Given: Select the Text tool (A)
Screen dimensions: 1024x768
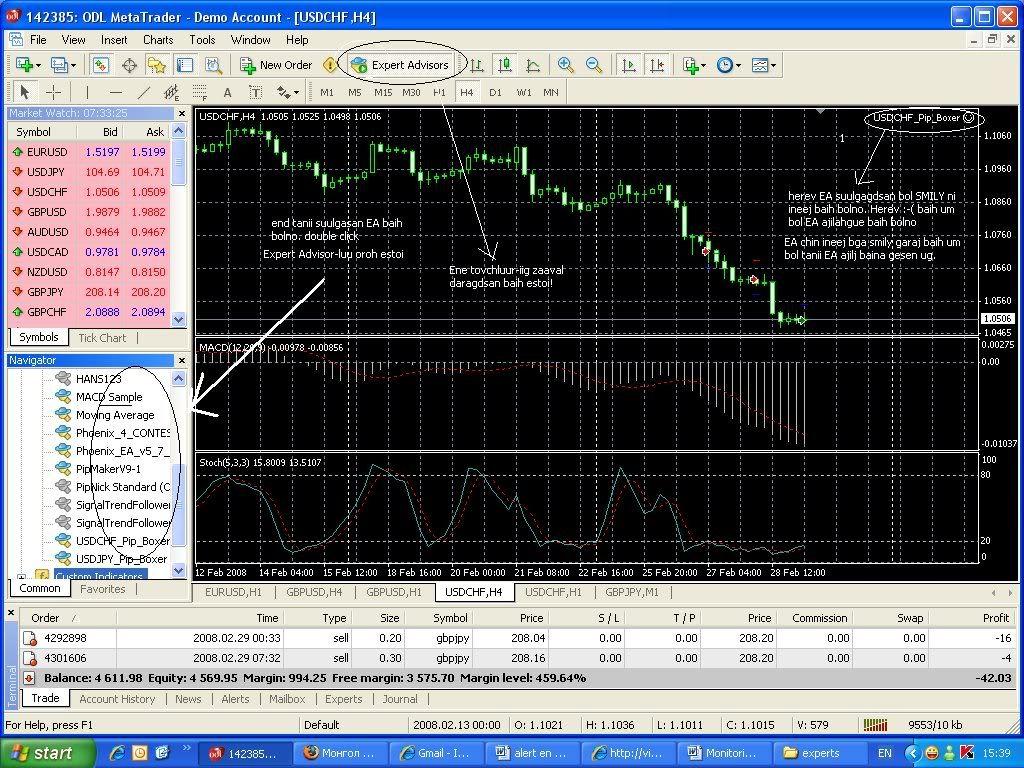Looking at the screenshot, I should 227,92.
